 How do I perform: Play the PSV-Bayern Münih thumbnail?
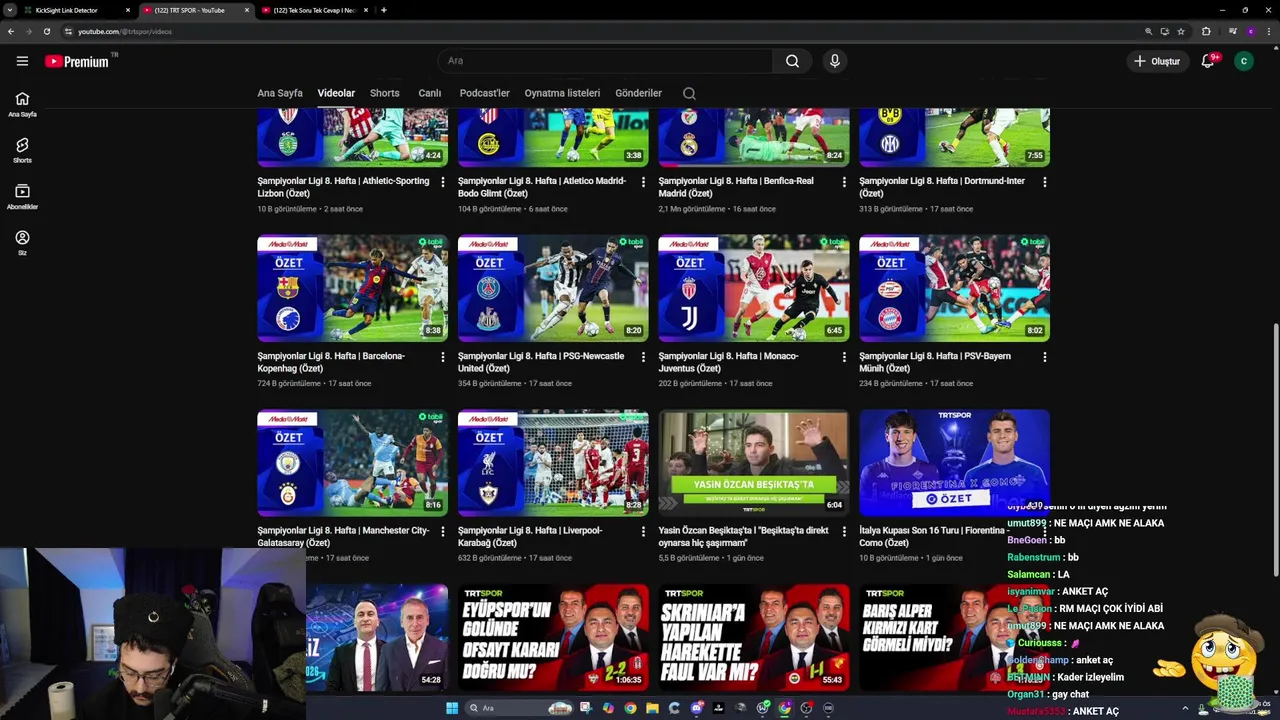coord(954,288)
